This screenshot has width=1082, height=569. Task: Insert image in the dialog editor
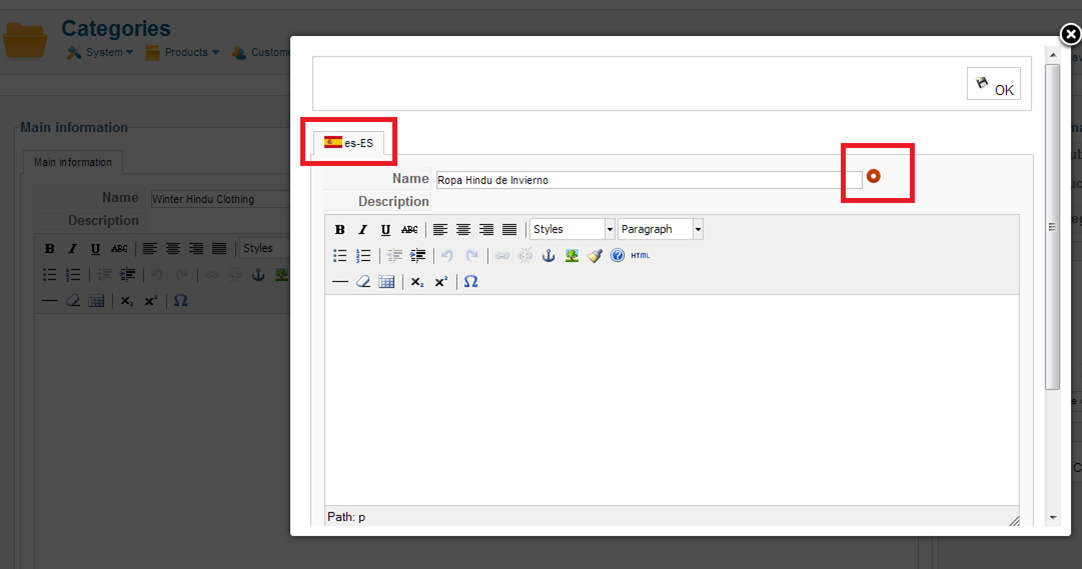[571, 256]
